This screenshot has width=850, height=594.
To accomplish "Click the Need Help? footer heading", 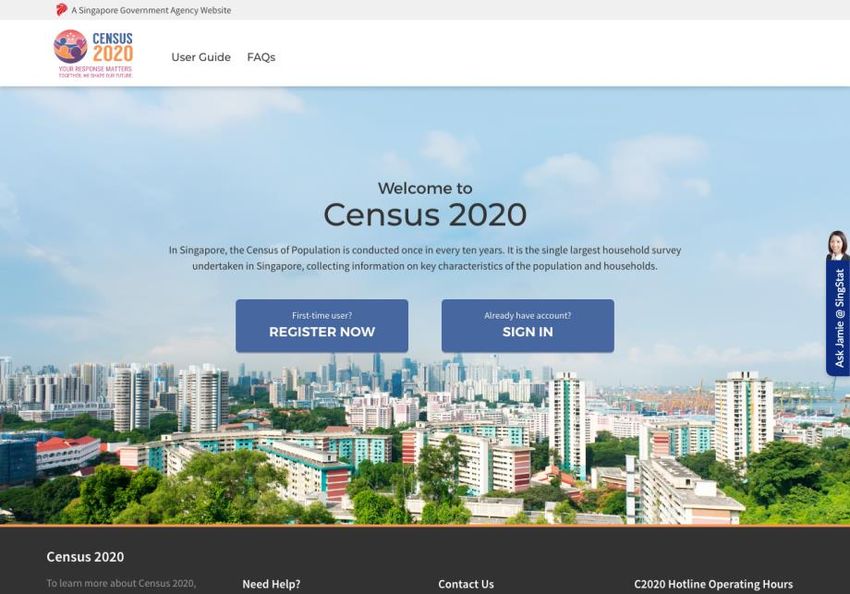I will (271, 584).
